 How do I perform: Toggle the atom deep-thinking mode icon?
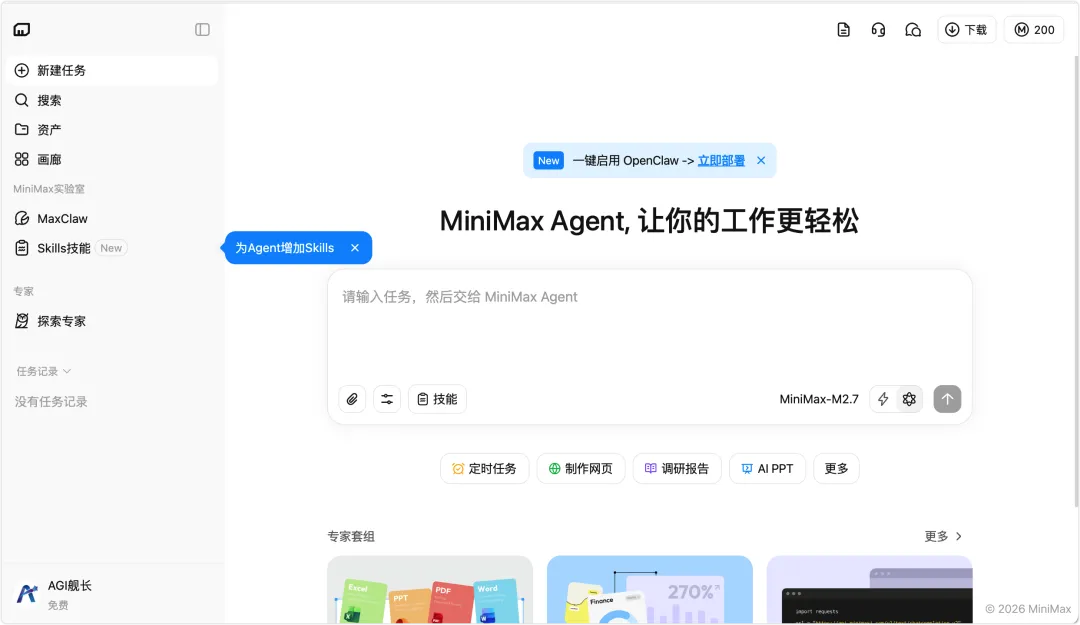point(909,399)
